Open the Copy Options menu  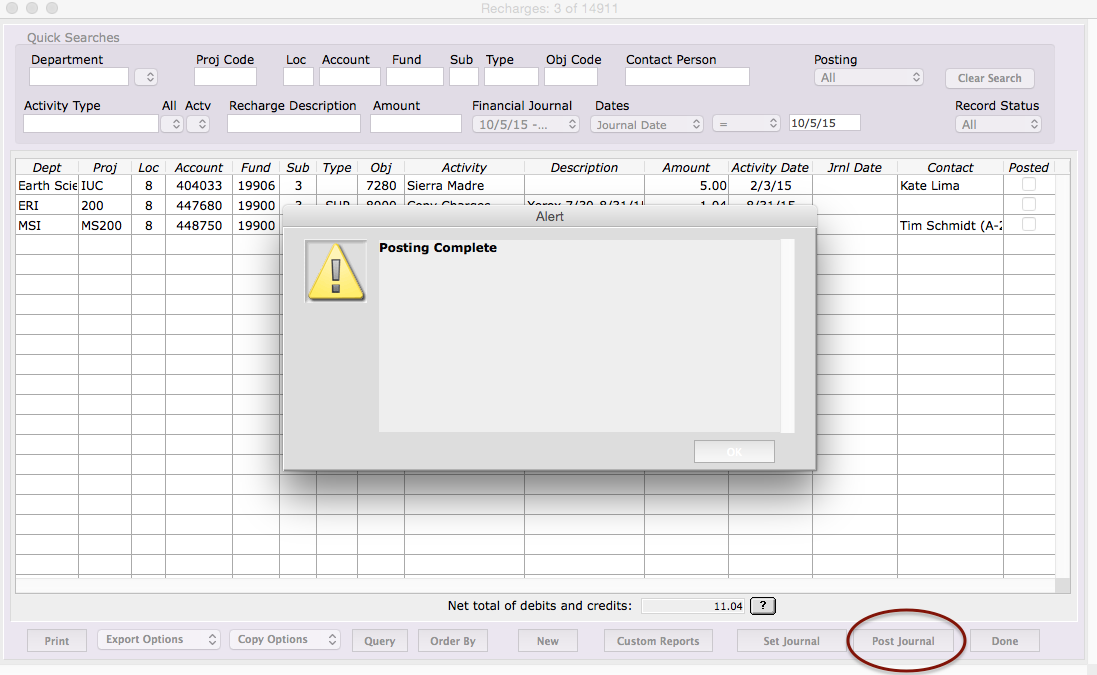pos(285,640)
